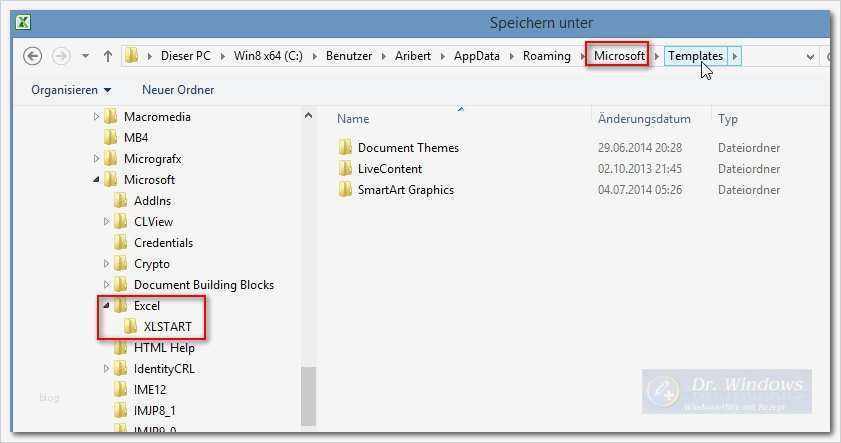
Task: Select Credentials folder in tree
Action: pyautogui.click(x=163, y=243)
